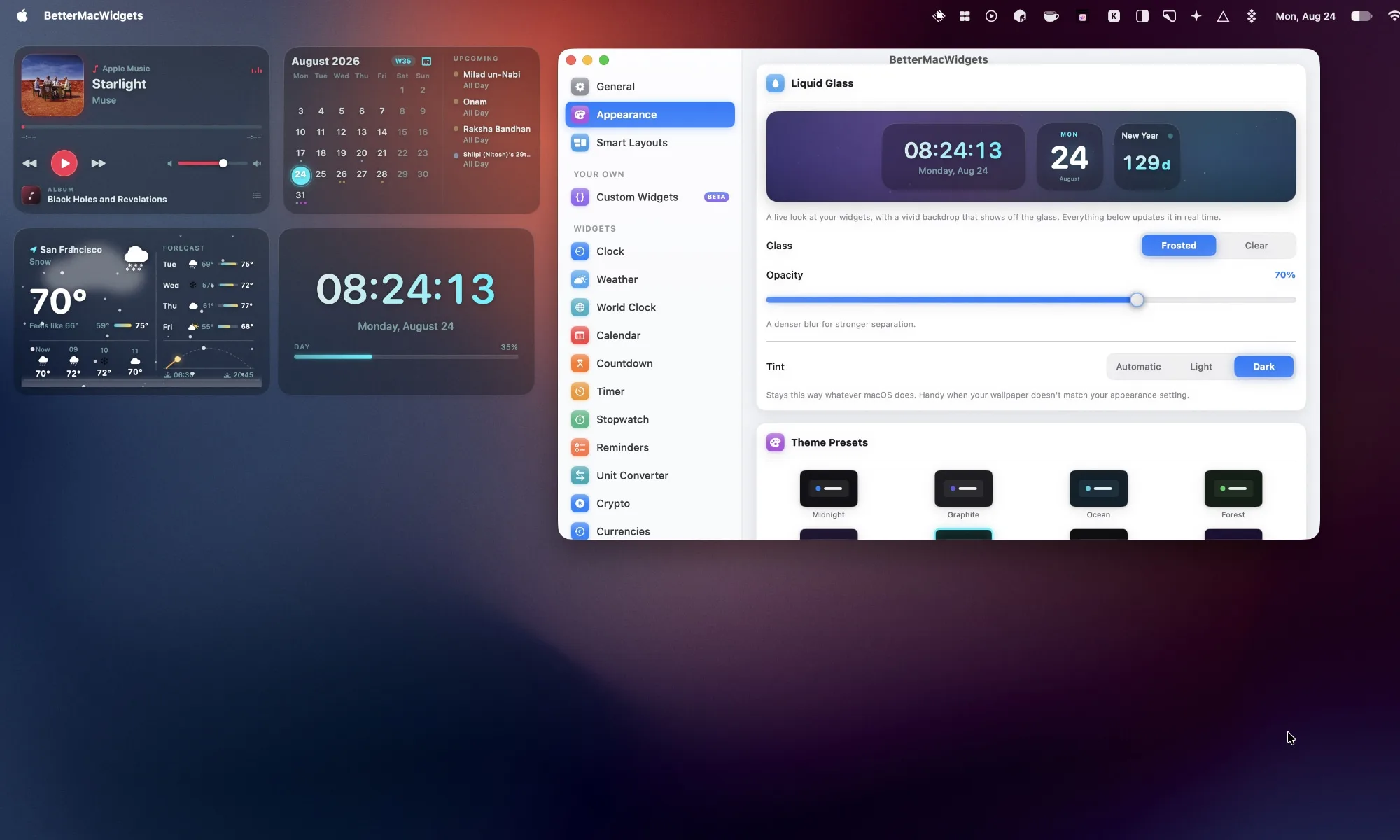This screenshot has width=1400, height=840.
Task: Open the Stopwatch icon in the sidebar
Action: pos(580,419)
